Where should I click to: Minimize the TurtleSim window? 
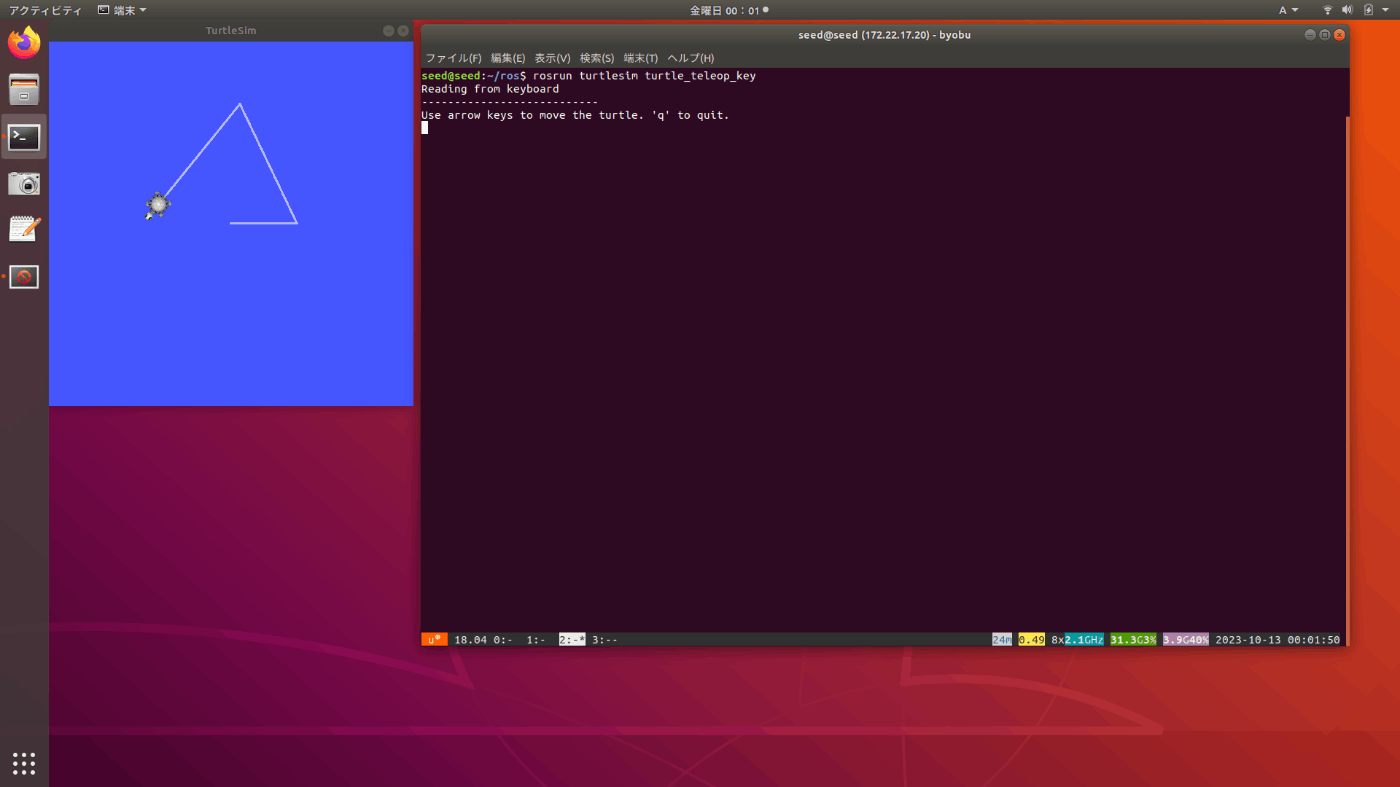(388, 31)
